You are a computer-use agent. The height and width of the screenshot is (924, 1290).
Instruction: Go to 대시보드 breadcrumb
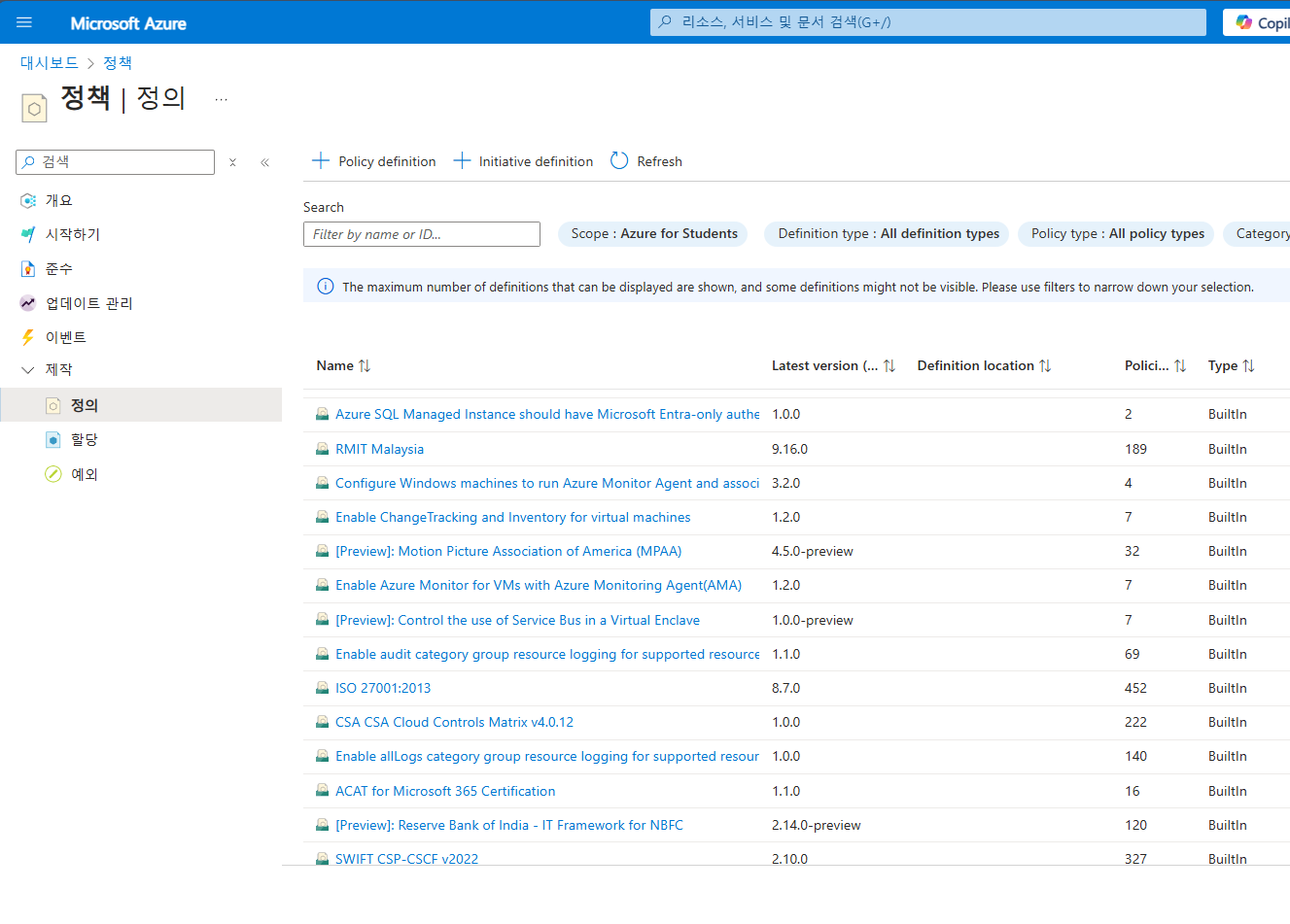coord(50,62)
